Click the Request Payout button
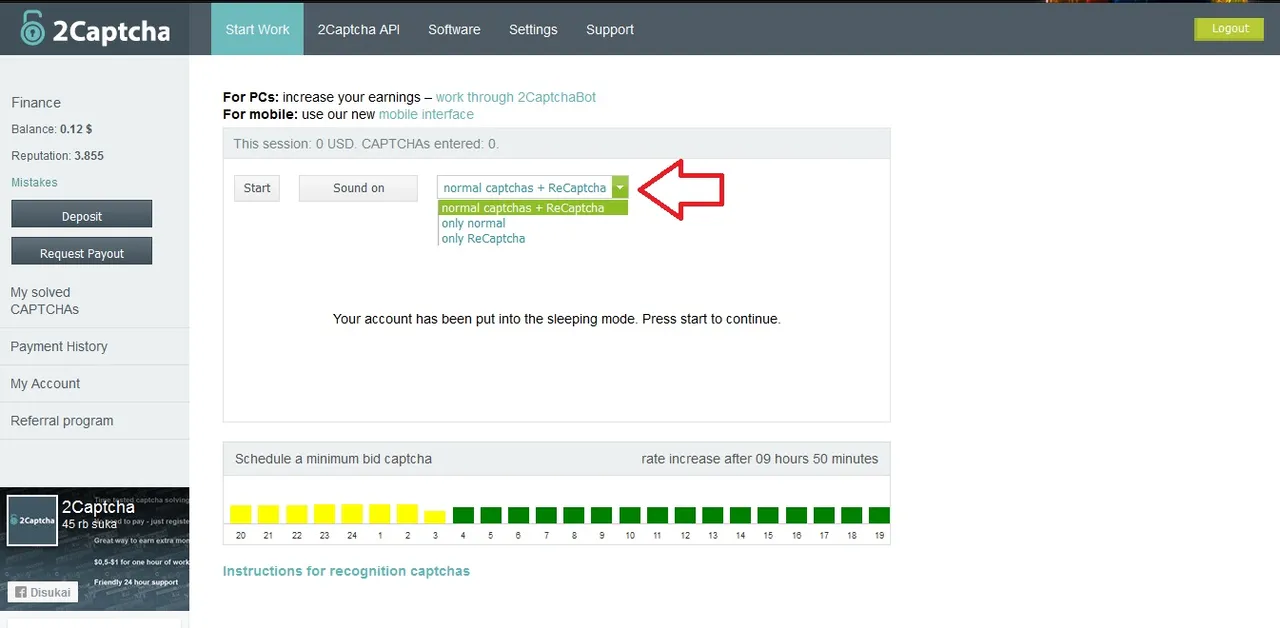Image resolution: width=1280 pixels, height=628 pixels. coord(82,251)
